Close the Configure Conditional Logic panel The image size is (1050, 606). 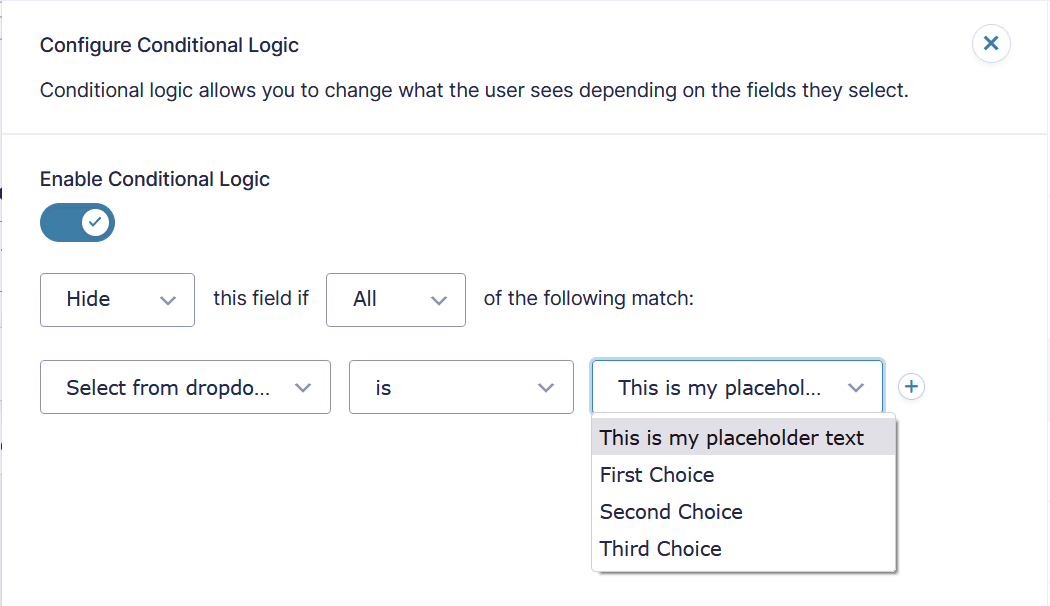(x=991, y=44)
